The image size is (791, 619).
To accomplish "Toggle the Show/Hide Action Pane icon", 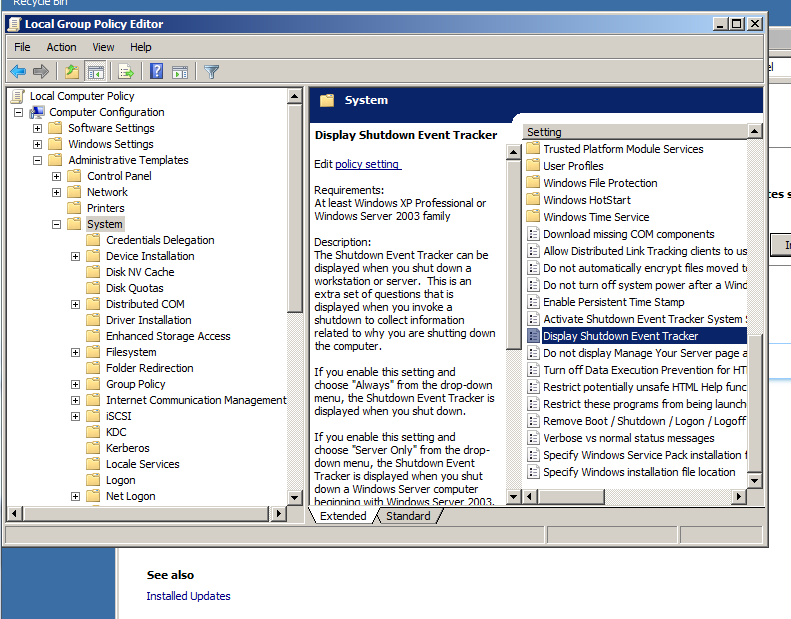I will point(180,72).
